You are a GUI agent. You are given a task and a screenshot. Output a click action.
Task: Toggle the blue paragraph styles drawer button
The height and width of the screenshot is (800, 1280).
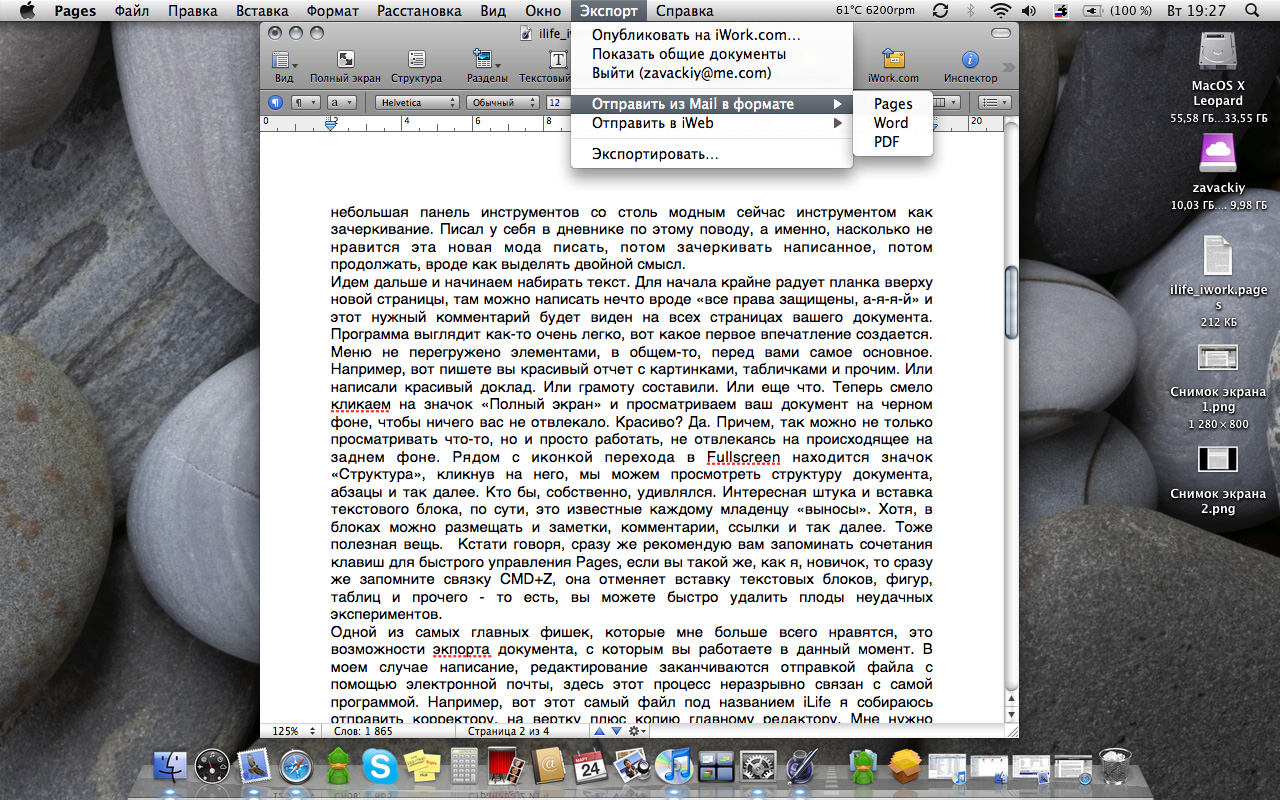pos(275,102)
